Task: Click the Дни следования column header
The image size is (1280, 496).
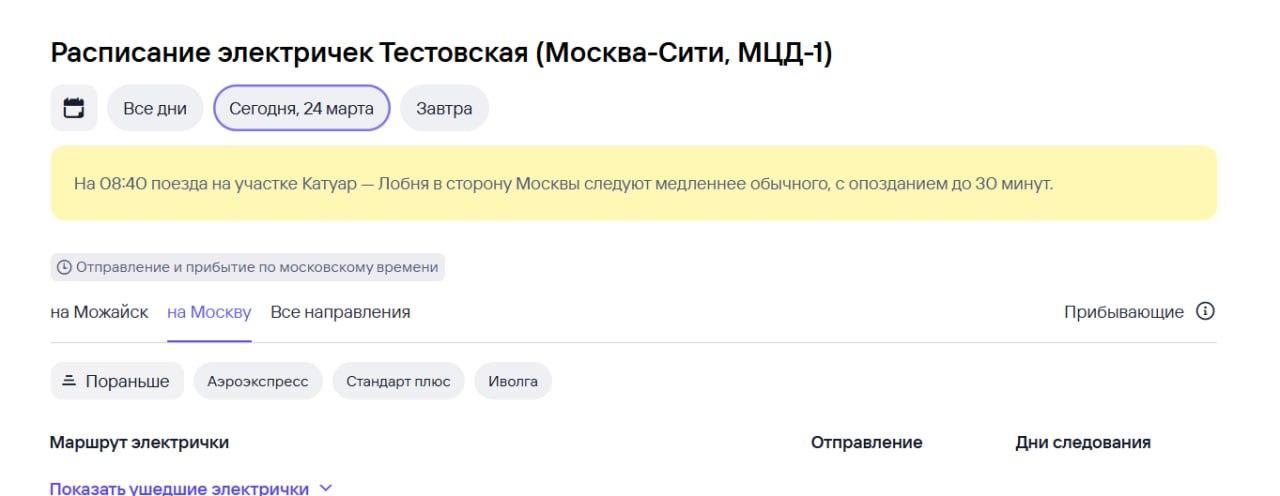Action: coord(1083,442)
